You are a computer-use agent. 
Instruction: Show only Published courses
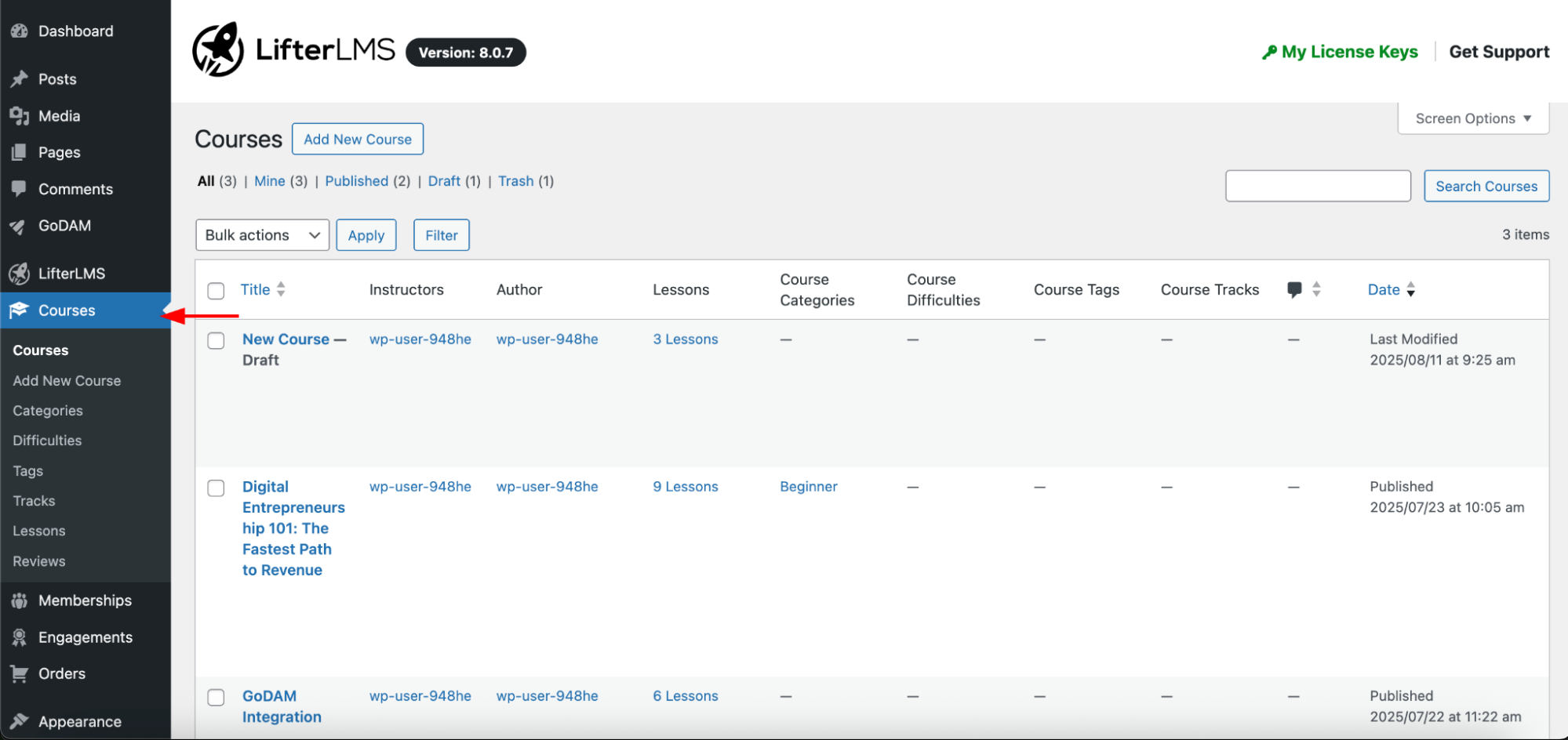click(x=356, y=181)
